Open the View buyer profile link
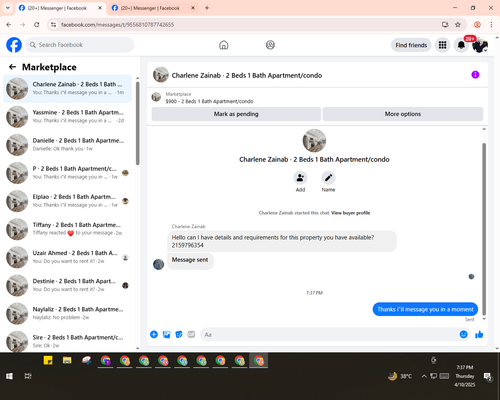 [x=350, y=213]
